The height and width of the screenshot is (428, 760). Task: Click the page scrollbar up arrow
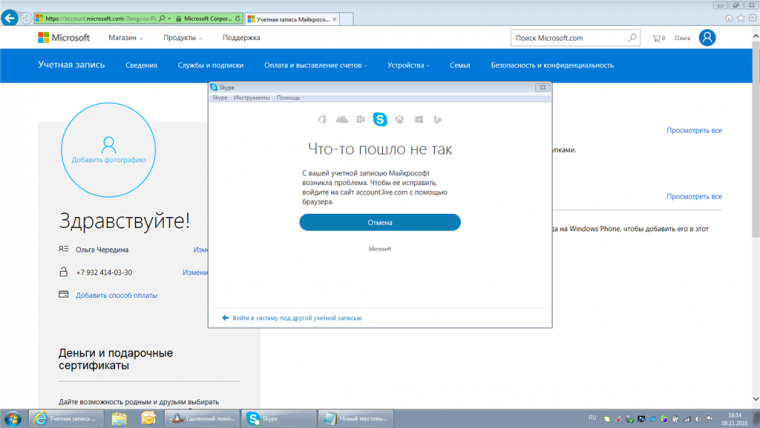coord(755,36)
